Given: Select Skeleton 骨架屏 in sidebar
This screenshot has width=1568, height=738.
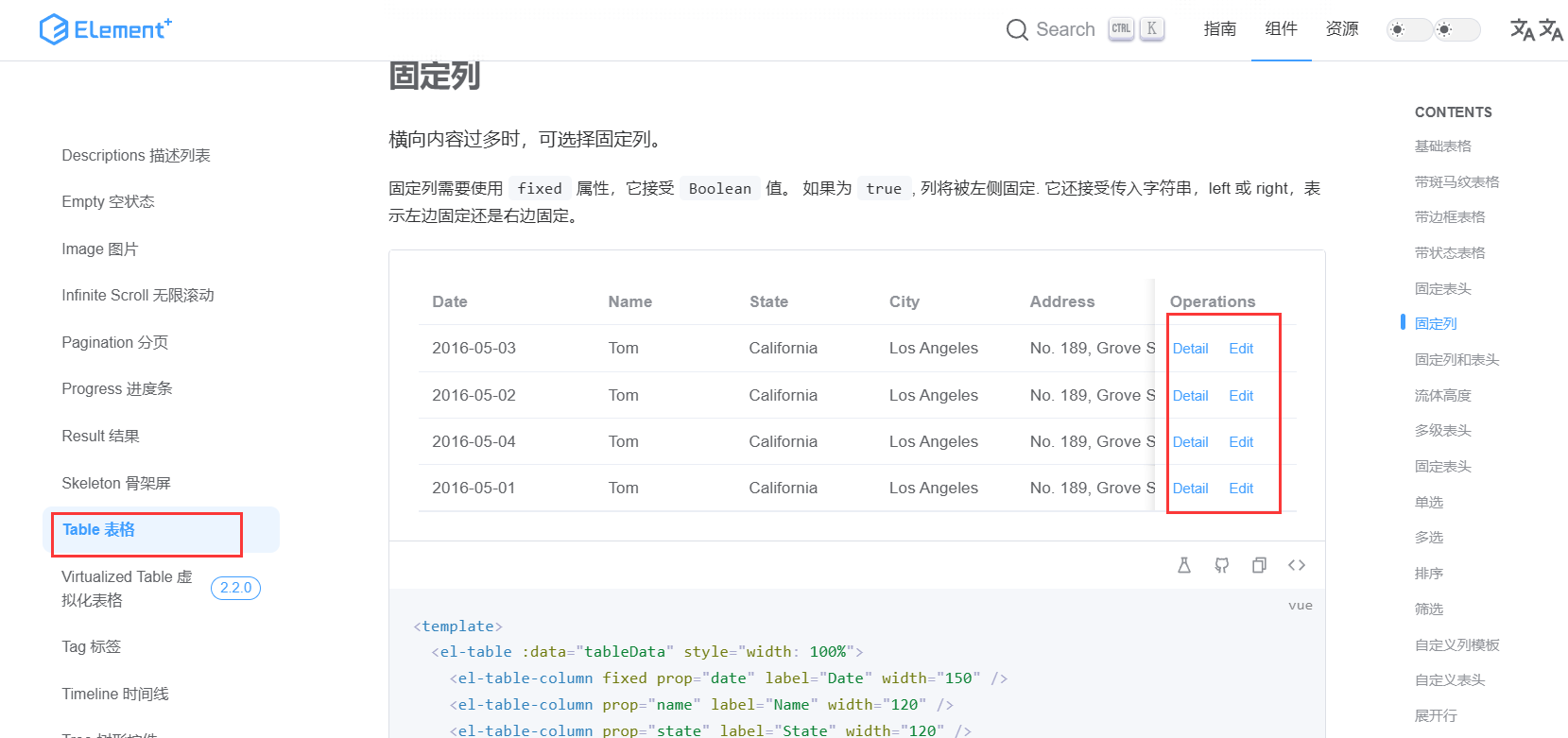Looking at the screenshot, I should point(116,483).
